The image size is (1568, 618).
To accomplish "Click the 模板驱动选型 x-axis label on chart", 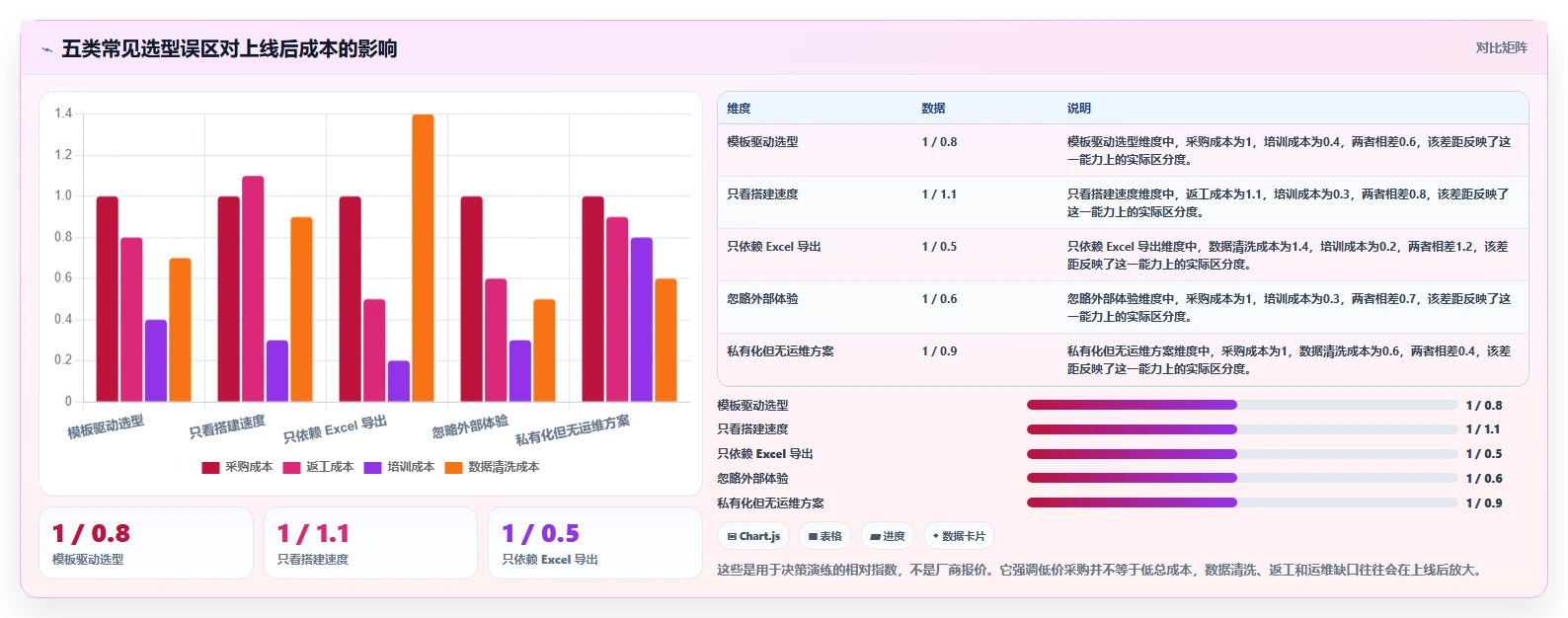I will 106,426.
